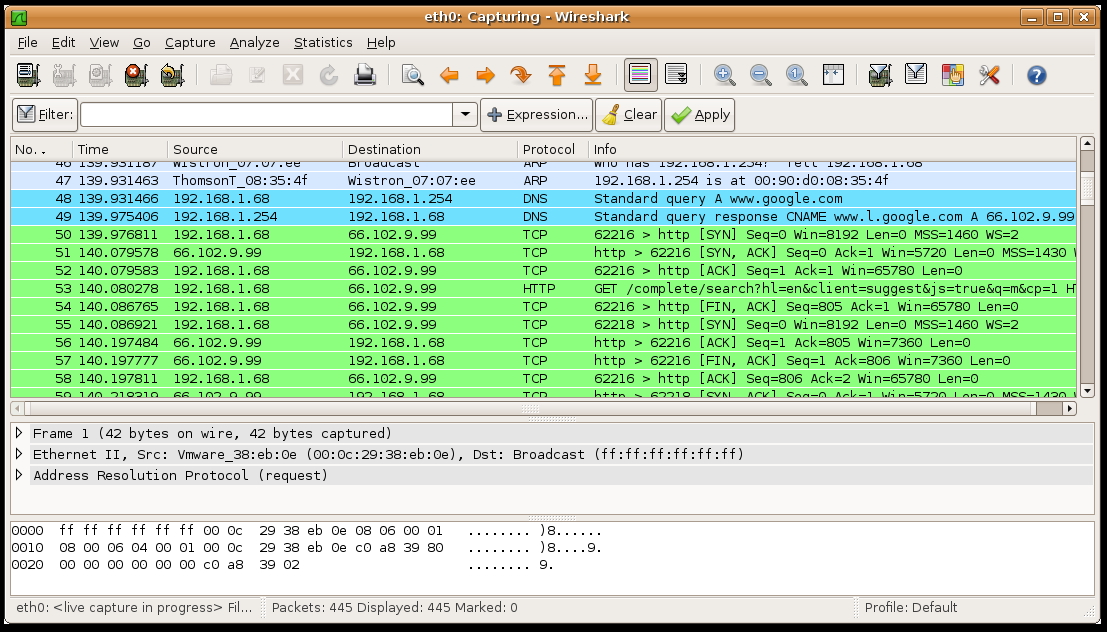Click the restart live capture icon
The height and width of the screenshot is (632, 1107).
pyautogui.click(x=172, y=75)
